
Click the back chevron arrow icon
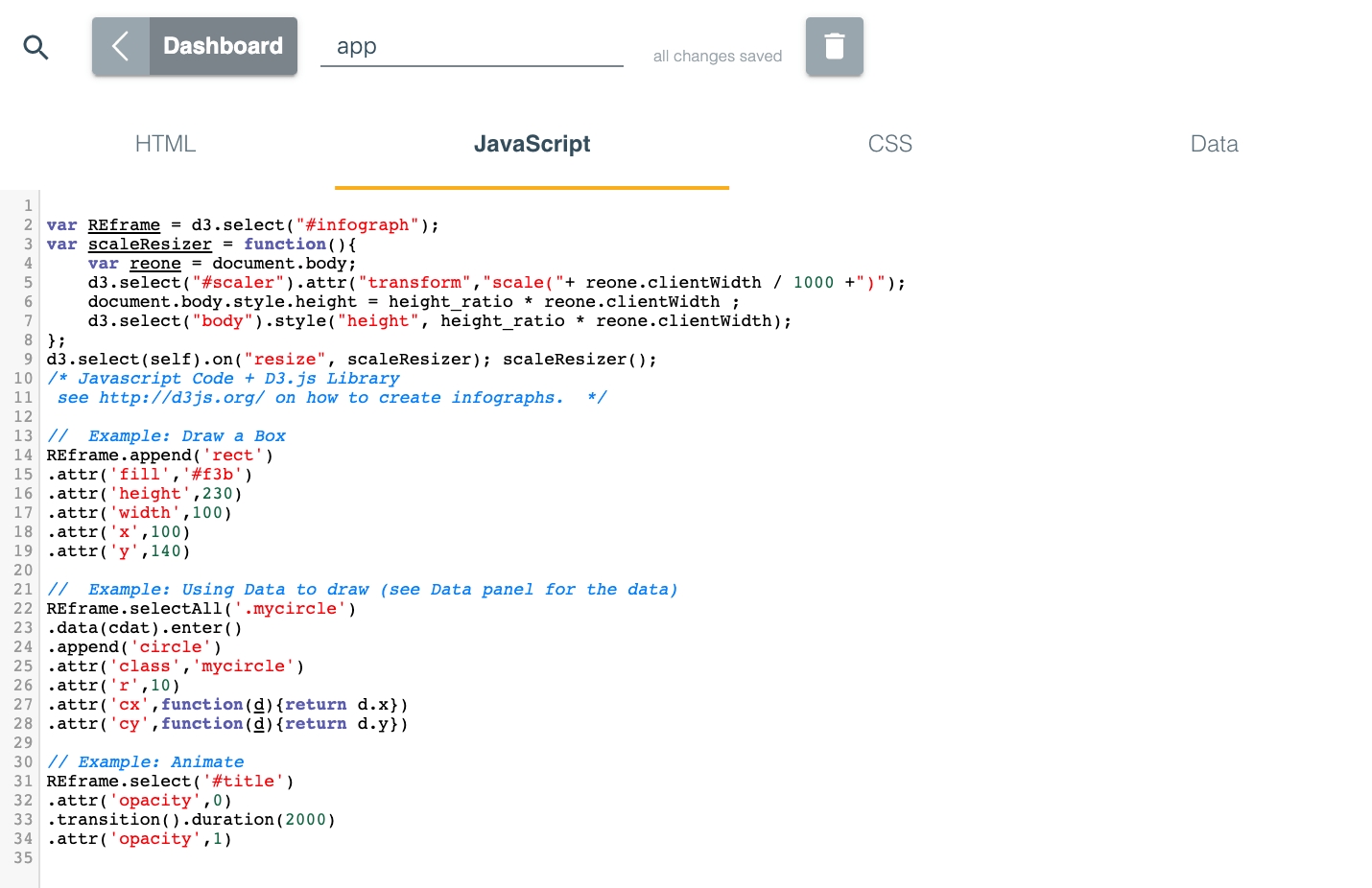[121, 46]
